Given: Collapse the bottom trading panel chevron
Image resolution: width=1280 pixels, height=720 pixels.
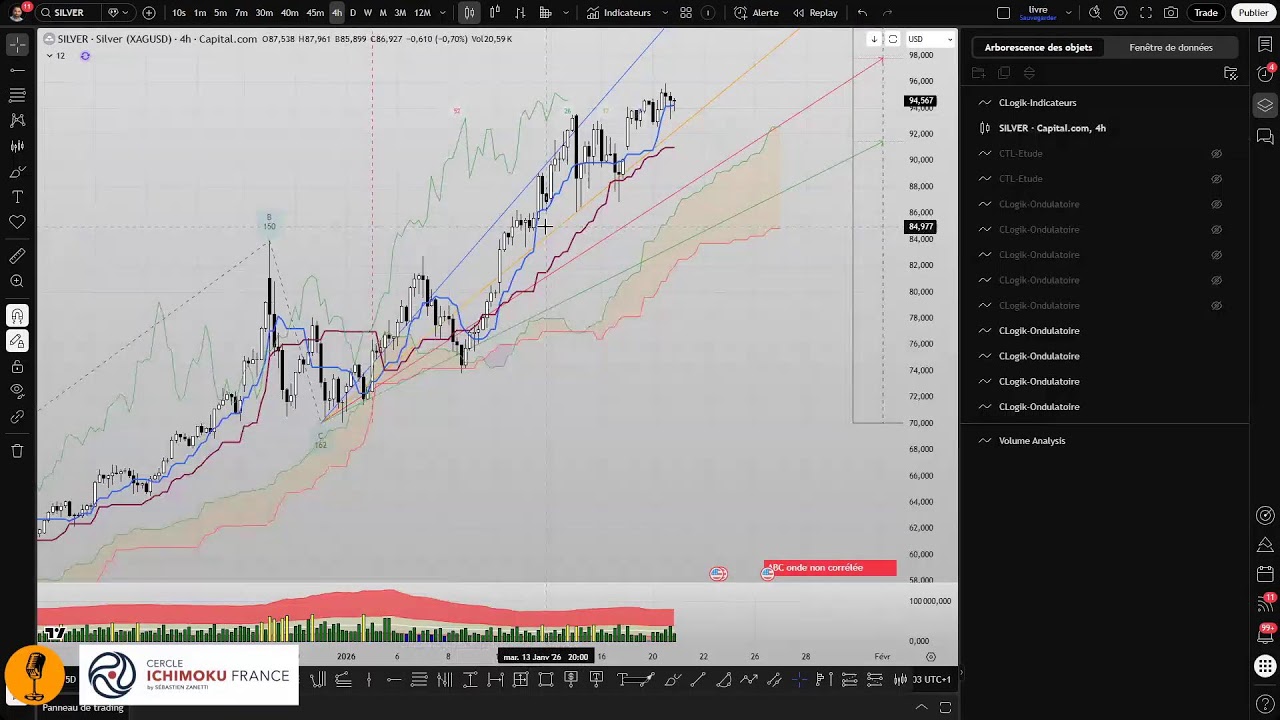Looking at the screenshot, I should 921,707.
